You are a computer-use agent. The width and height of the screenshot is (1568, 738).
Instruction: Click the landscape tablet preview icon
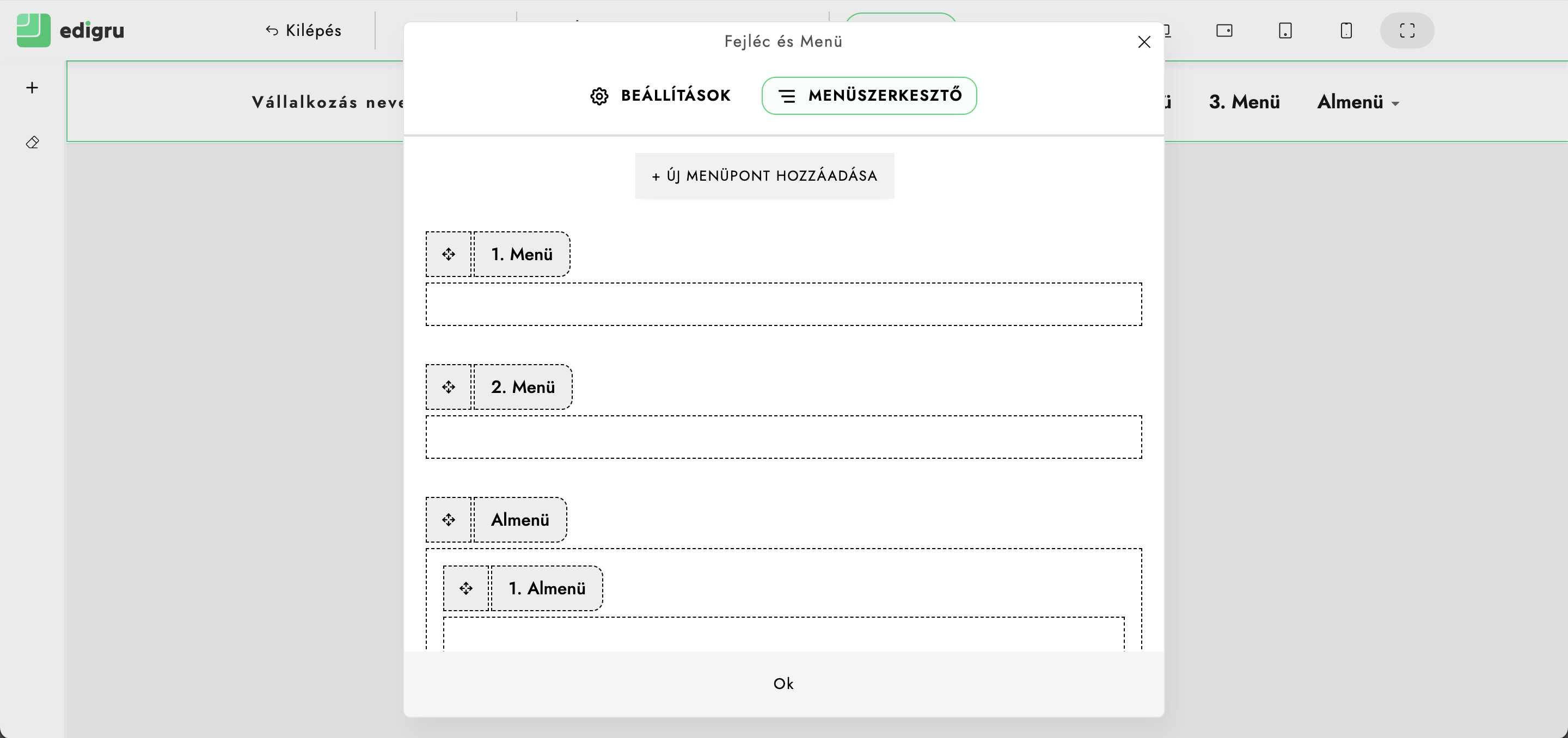(1224, 30)
